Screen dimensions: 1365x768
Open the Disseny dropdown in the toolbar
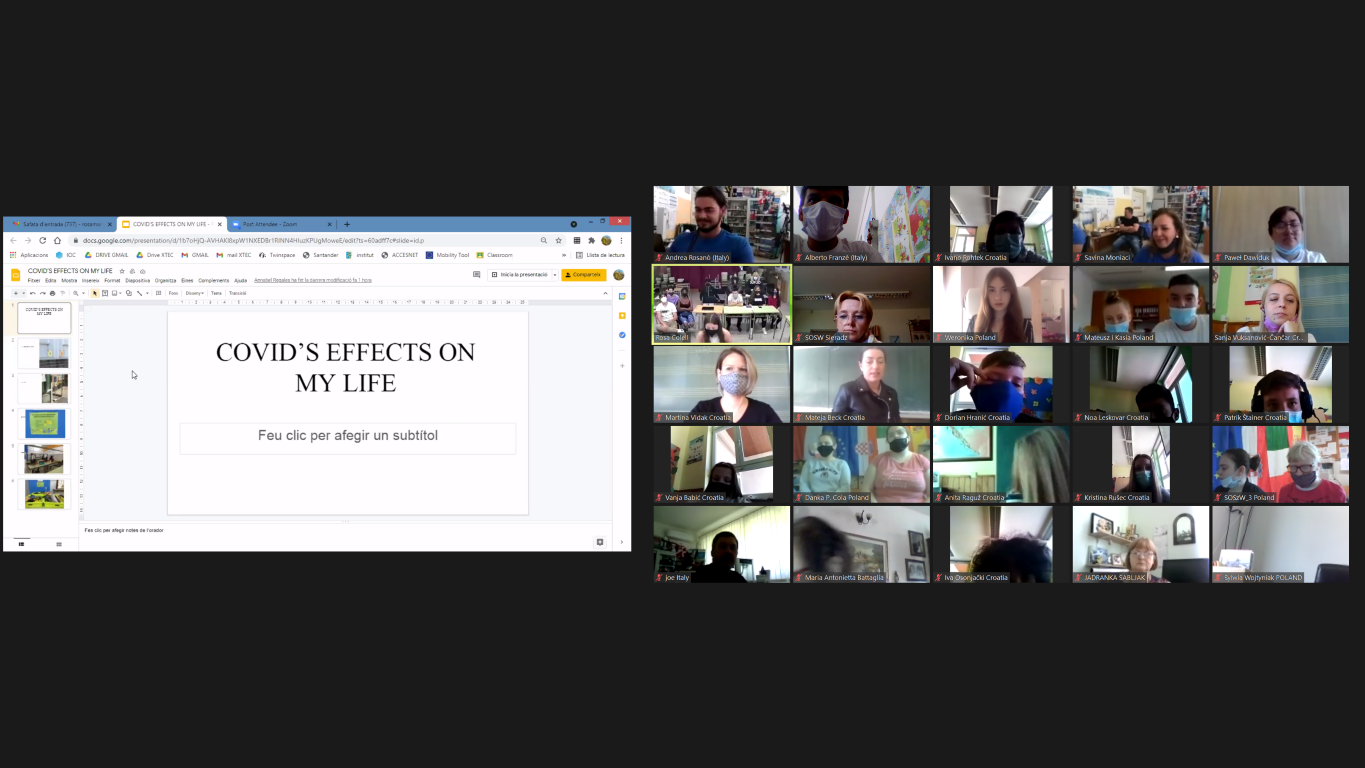(x=194, y=293)
